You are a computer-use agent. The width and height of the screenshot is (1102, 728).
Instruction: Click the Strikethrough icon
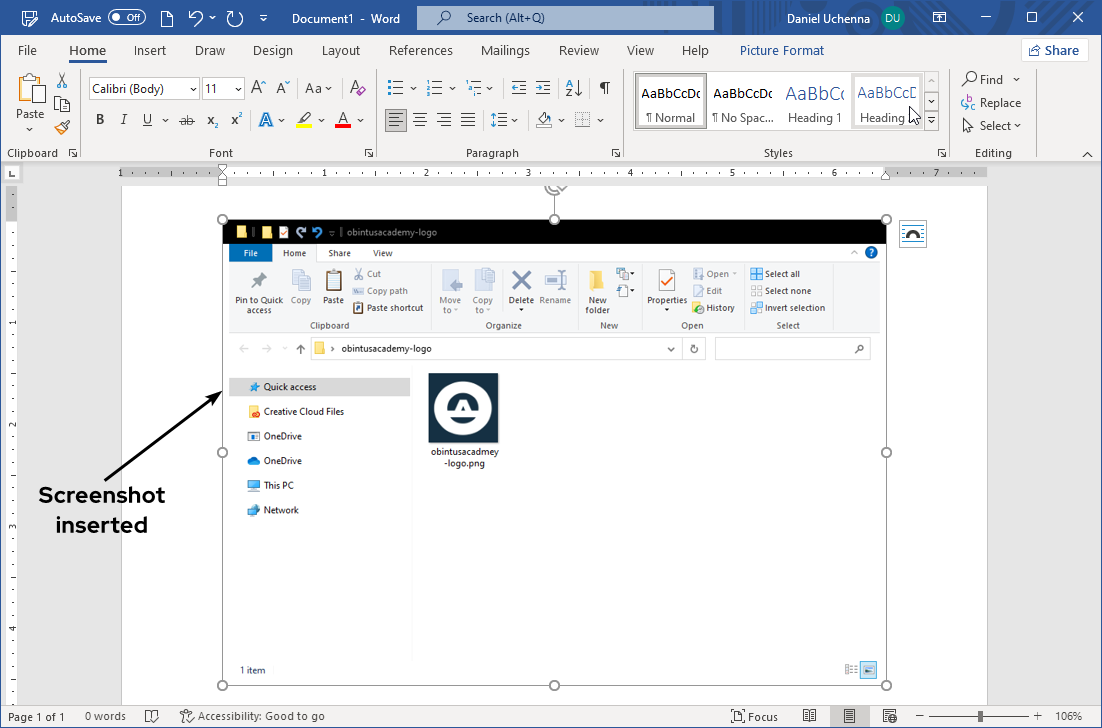186,120
